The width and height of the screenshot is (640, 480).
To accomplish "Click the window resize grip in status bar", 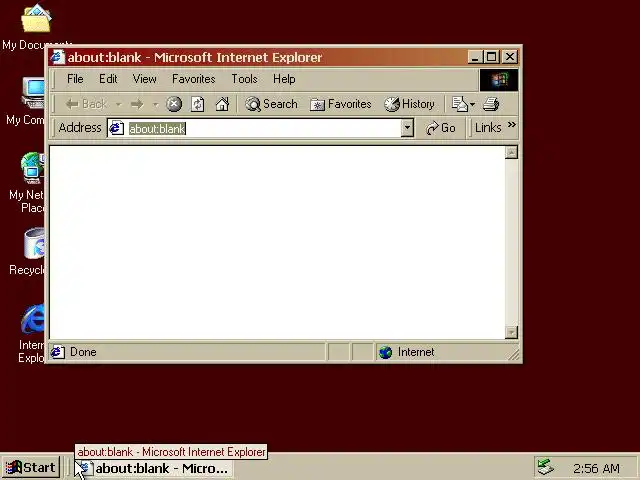I will (514, 354).
